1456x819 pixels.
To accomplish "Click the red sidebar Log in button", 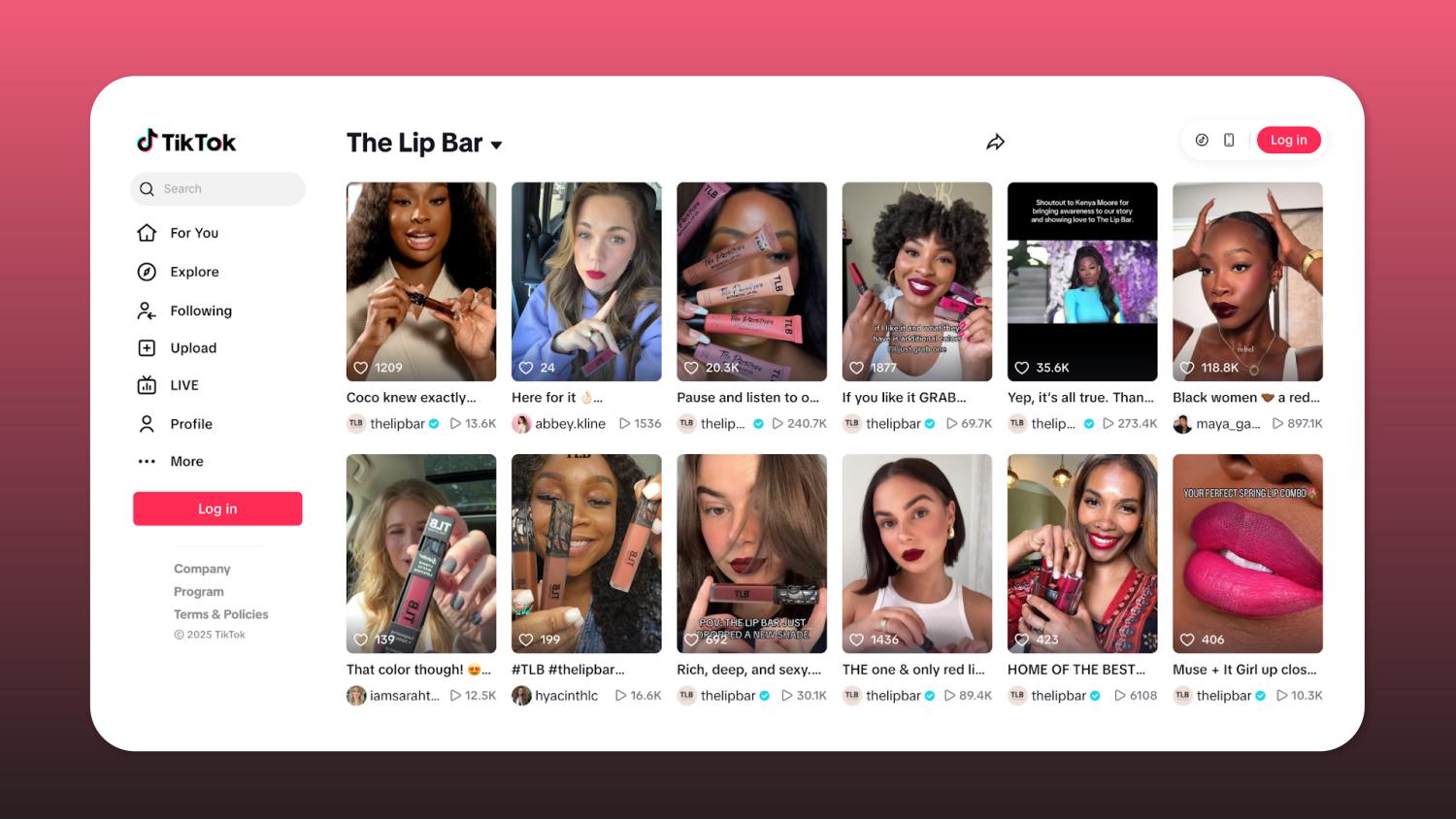I will pos(217,508).
